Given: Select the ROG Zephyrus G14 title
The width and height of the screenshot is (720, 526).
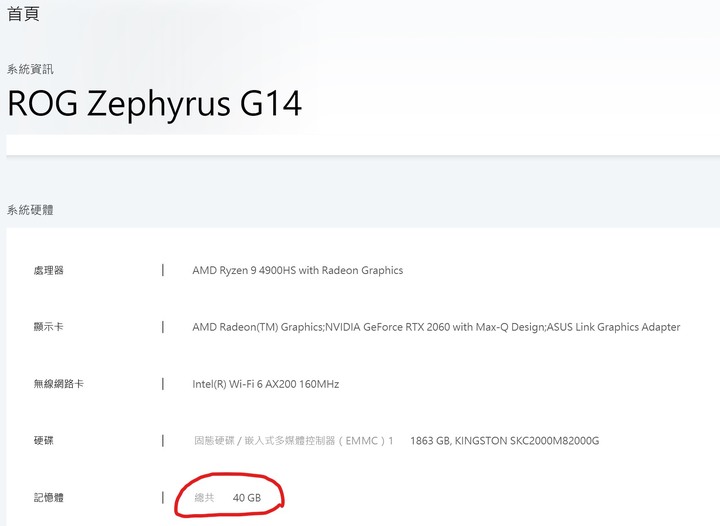Looking at the screenshot, I should coord(154,103).
